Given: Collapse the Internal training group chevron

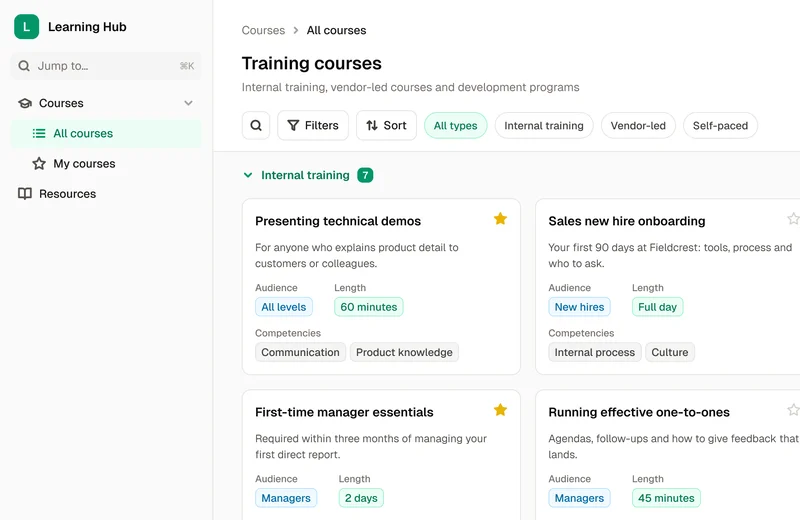Looking at the screenshot, I should pyautogui.click(x=248, y=175).
